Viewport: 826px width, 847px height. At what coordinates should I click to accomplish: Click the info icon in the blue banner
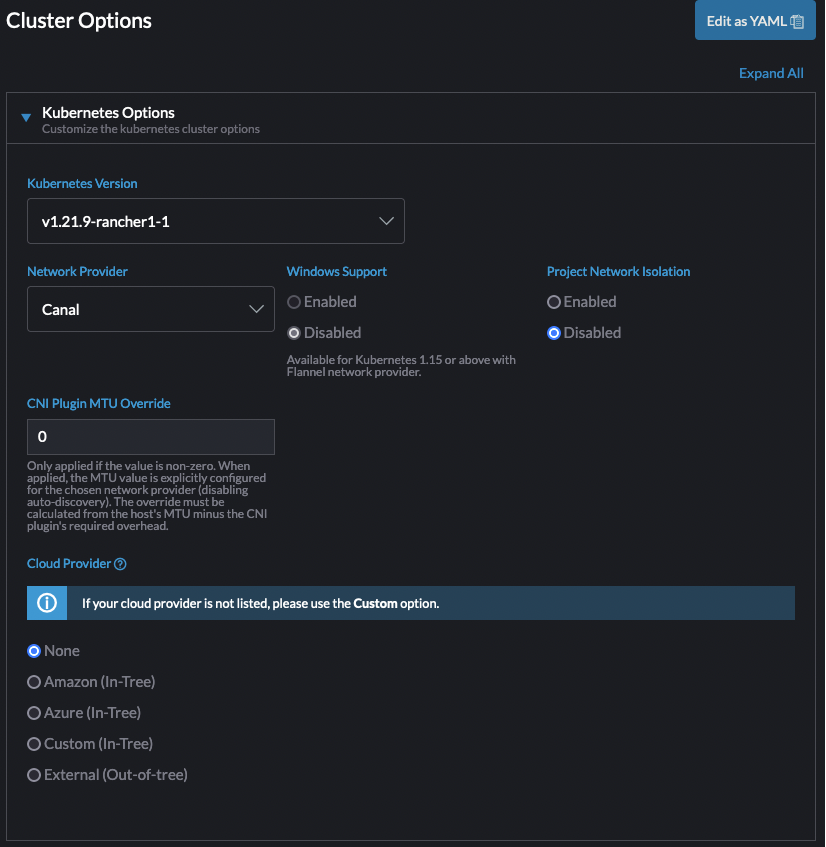(x=46, y=602)
